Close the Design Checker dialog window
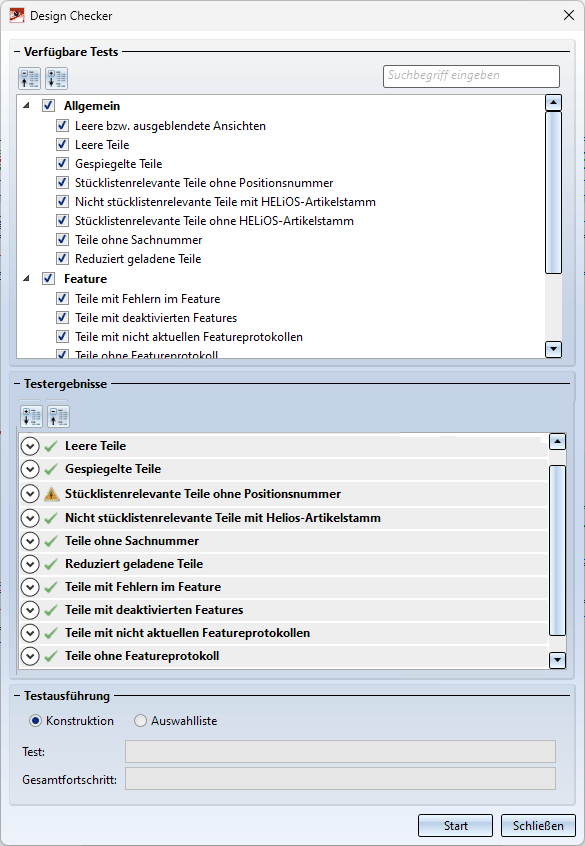Viewport: 585px width, 846px height. tap(569, 15)
